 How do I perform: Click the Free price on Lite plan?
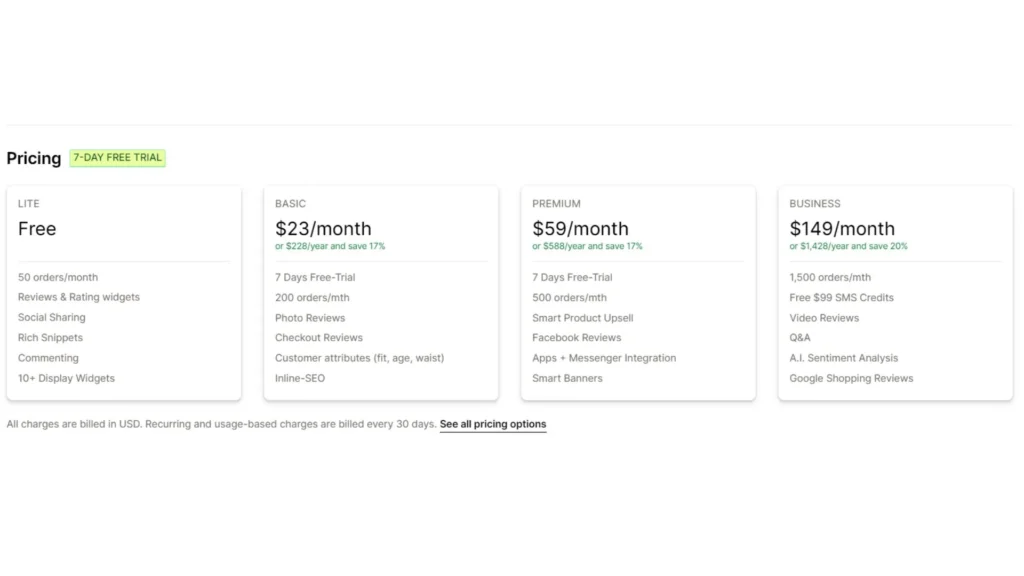(37, 229)
